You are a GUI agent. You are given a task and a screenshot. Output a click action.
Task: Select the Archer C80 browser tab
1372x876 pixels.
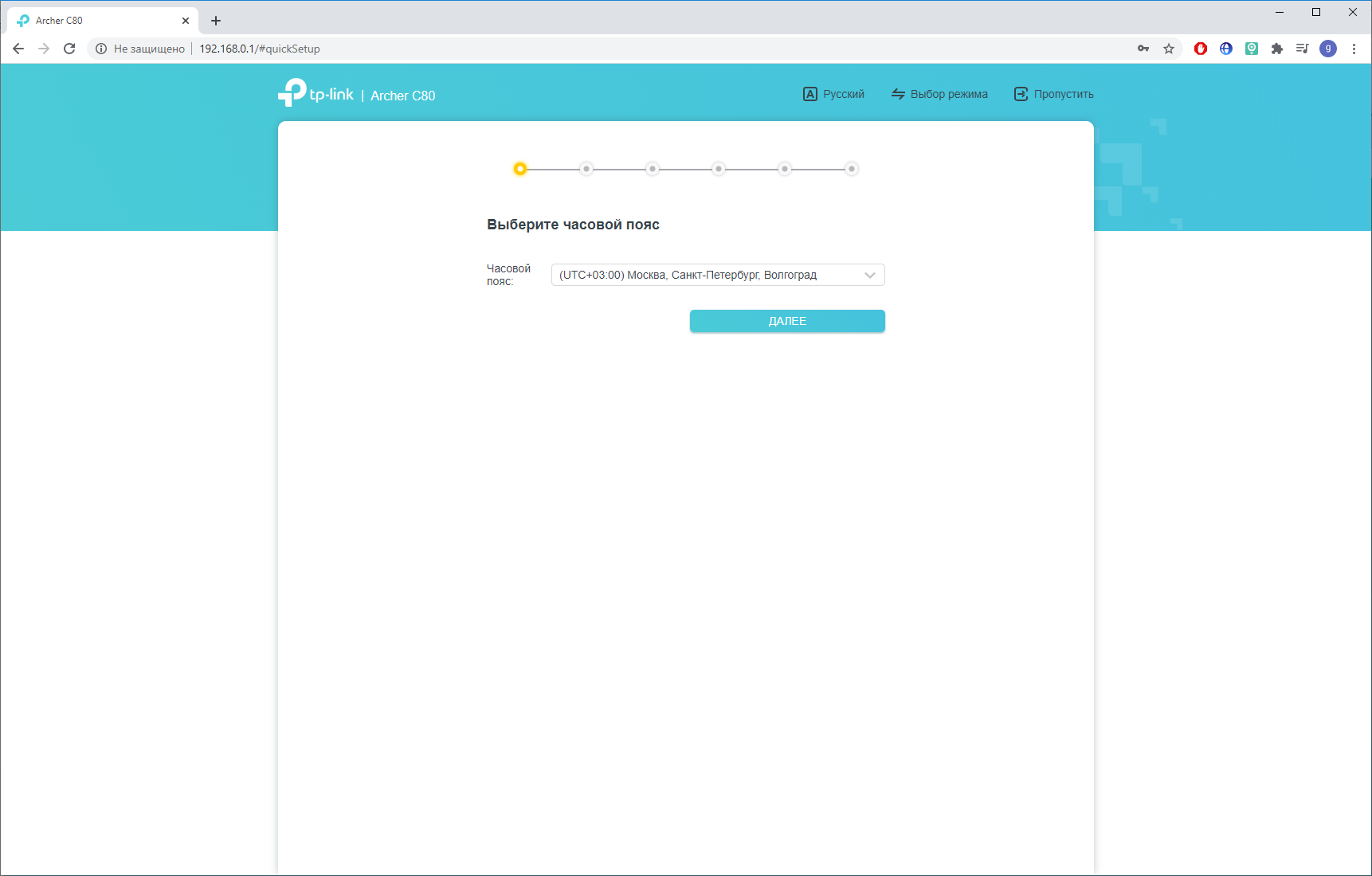pos(103,21)
